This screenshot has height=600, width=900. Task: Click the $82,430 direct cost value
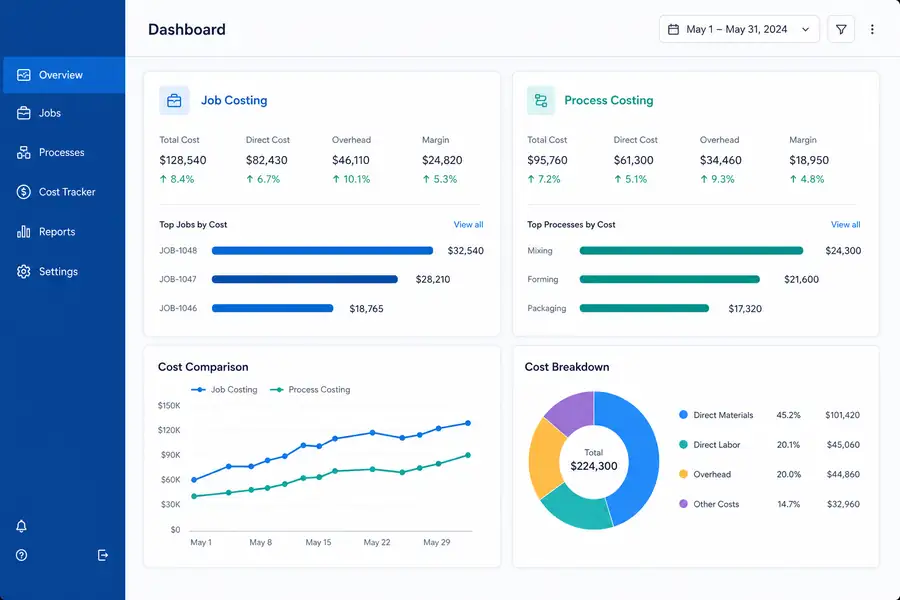[266, 160]
